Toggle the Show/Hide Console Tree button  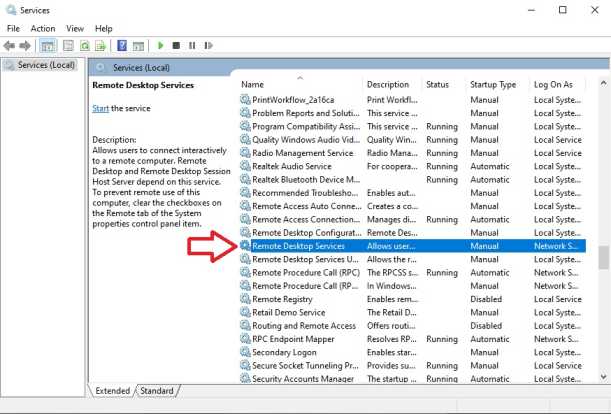coord(48,46)
